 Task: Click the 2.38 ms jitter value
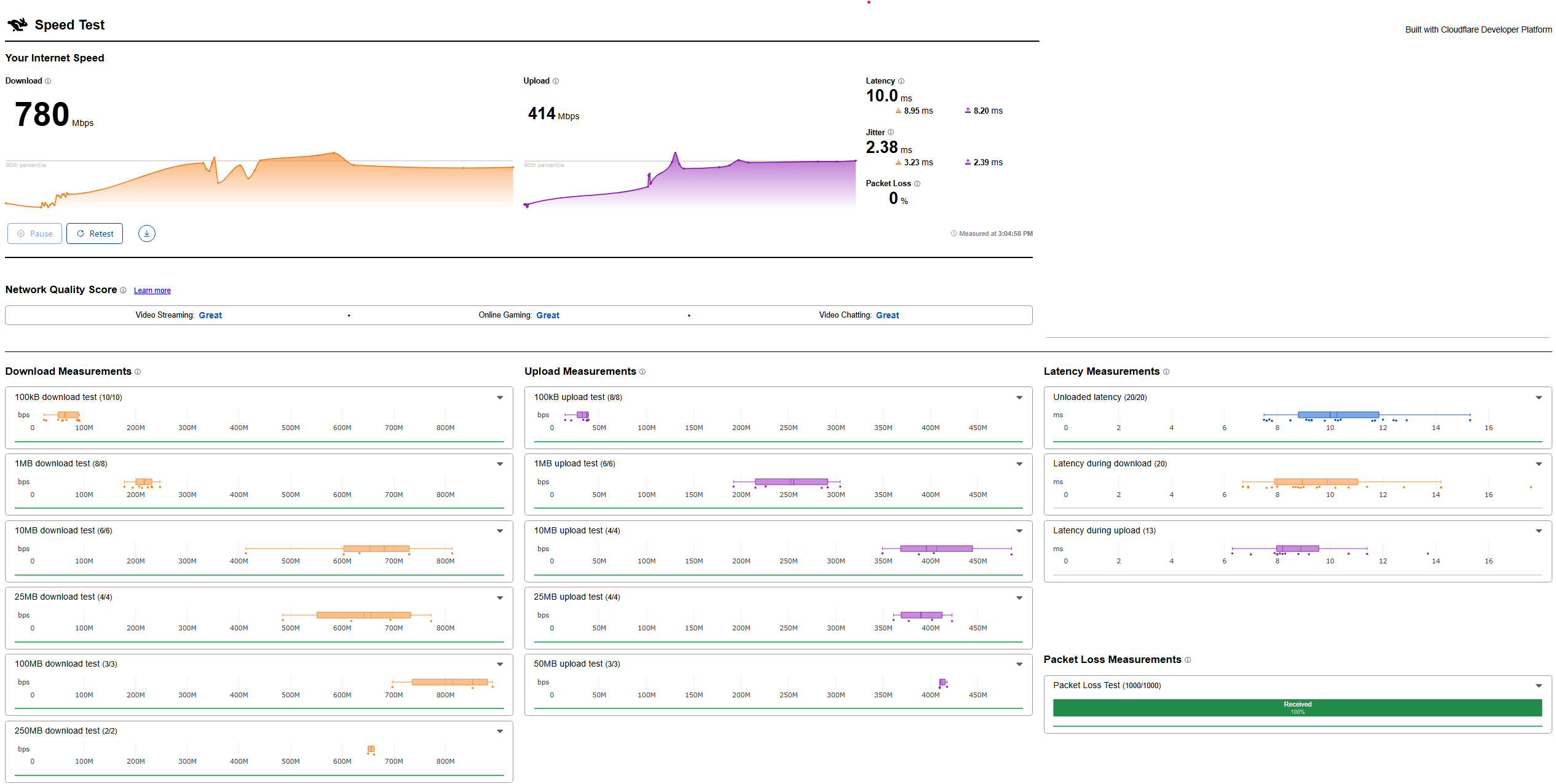[x=889, y=147]
